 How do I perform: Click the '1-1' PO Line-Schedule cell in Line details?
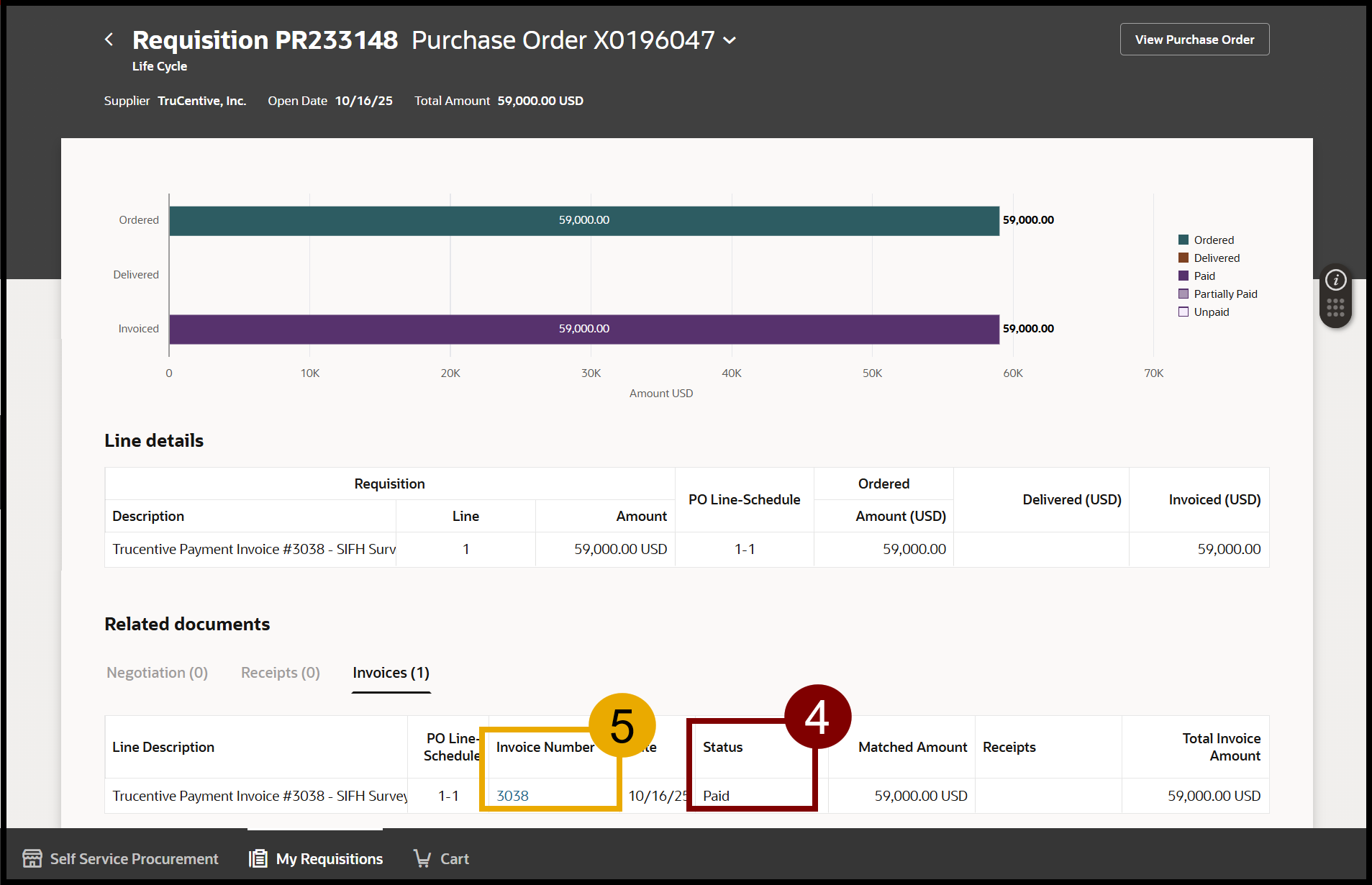(745, 549)
